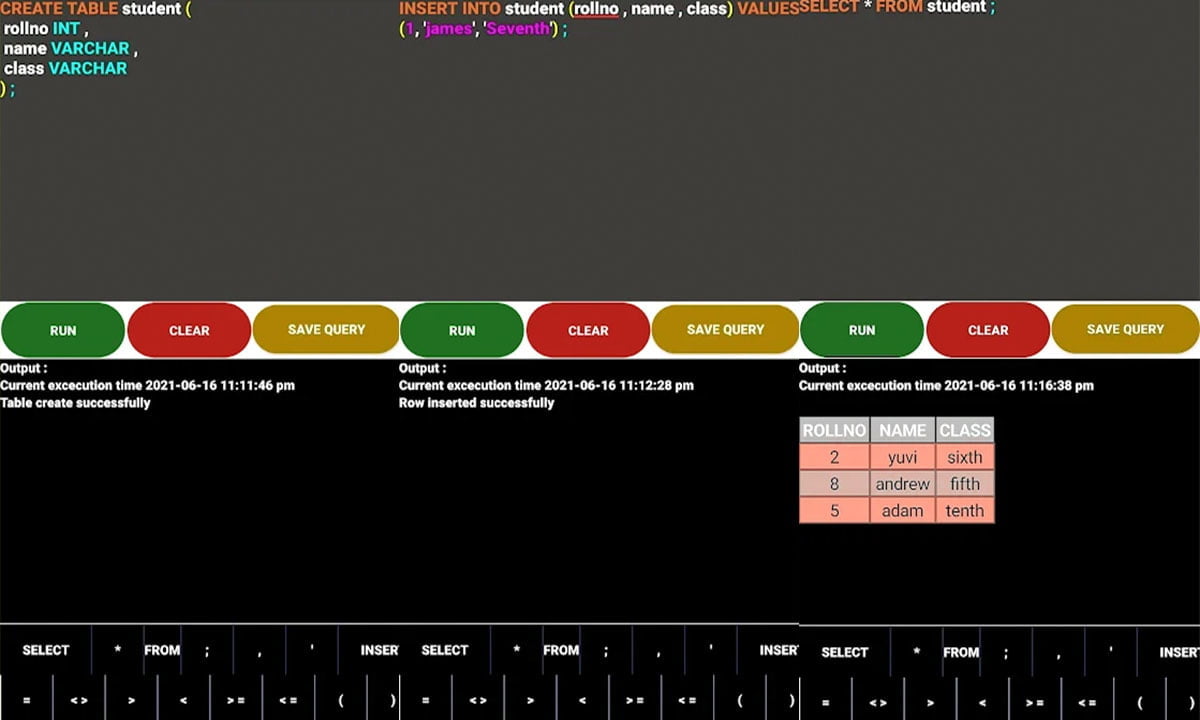Tap open parenthesis key in INSERT INTO screen
Image resolution: width=1200 pixels, height=720 pixels.
(740, 700)
